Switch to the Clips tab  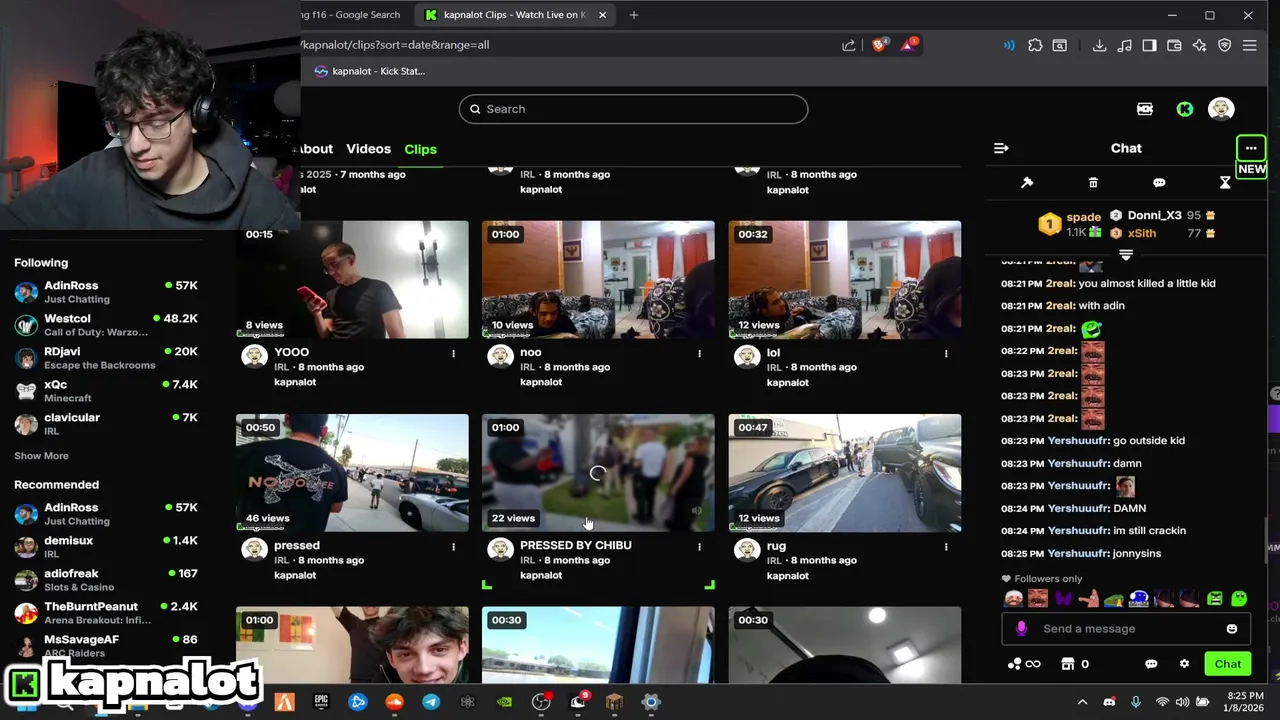(420, 149)
